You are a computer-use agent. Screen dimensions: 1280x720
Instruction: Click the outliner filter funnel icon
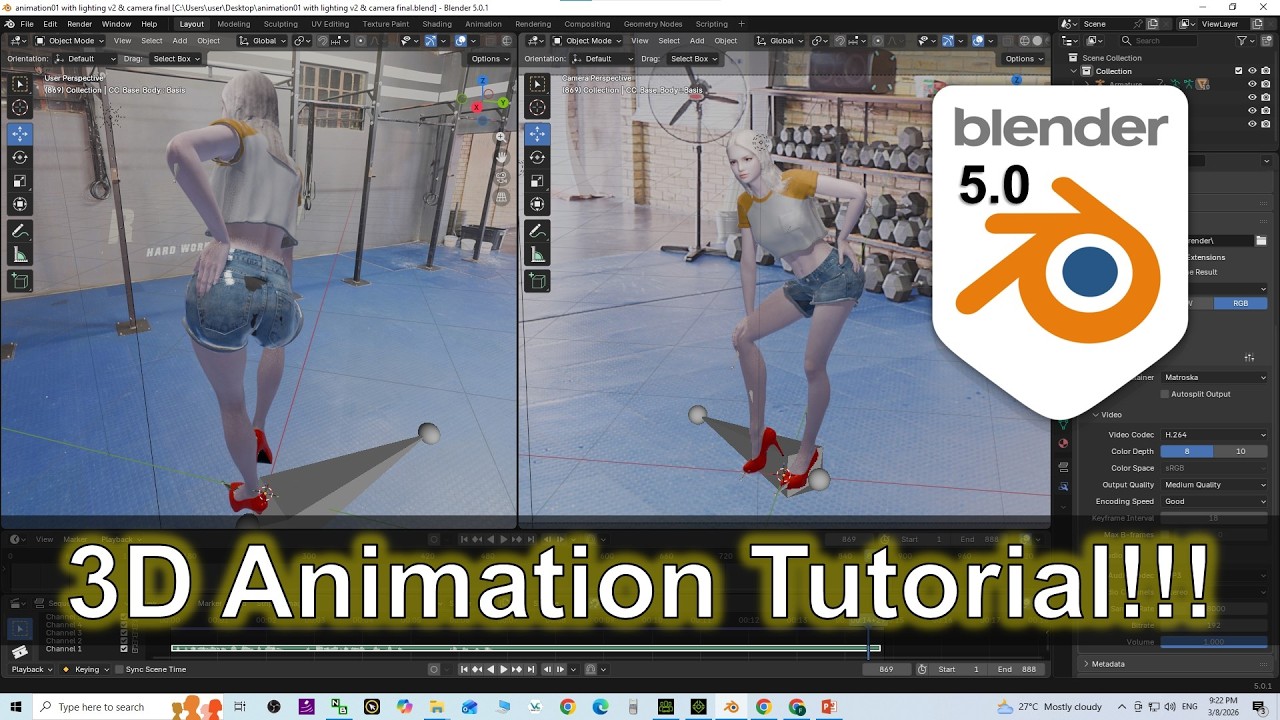(x=1243, y=41)
